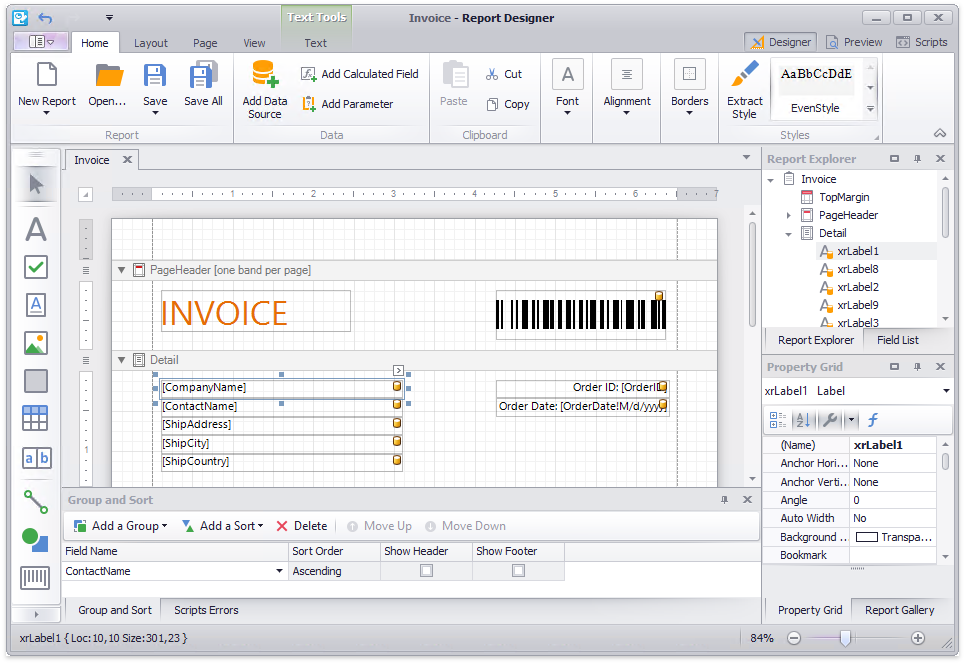Select the Panel control tool
965x664 pixels.
[36, 381]
